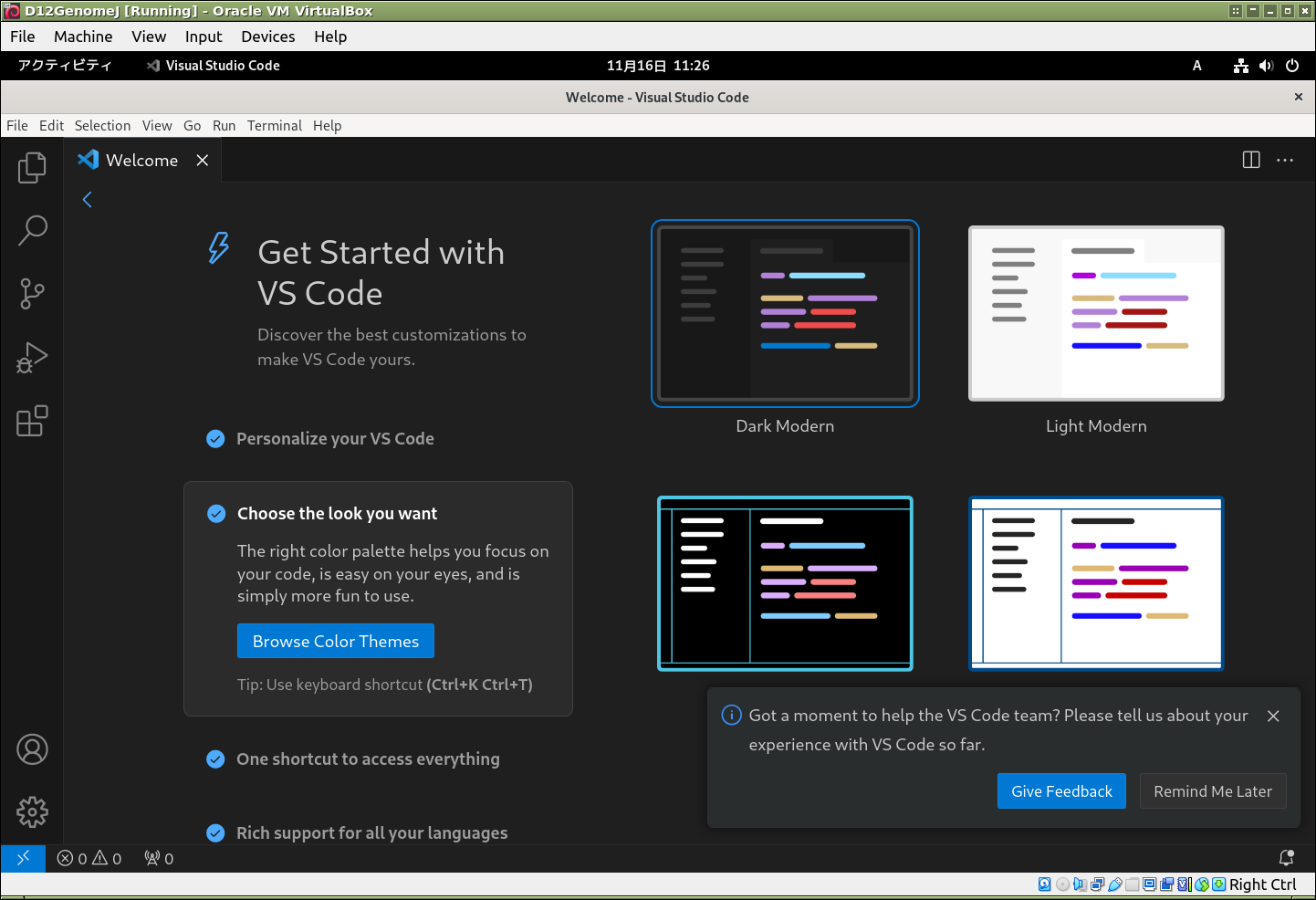Open the Run and Debug panel

pyautogui.click(x=32, y=358)
